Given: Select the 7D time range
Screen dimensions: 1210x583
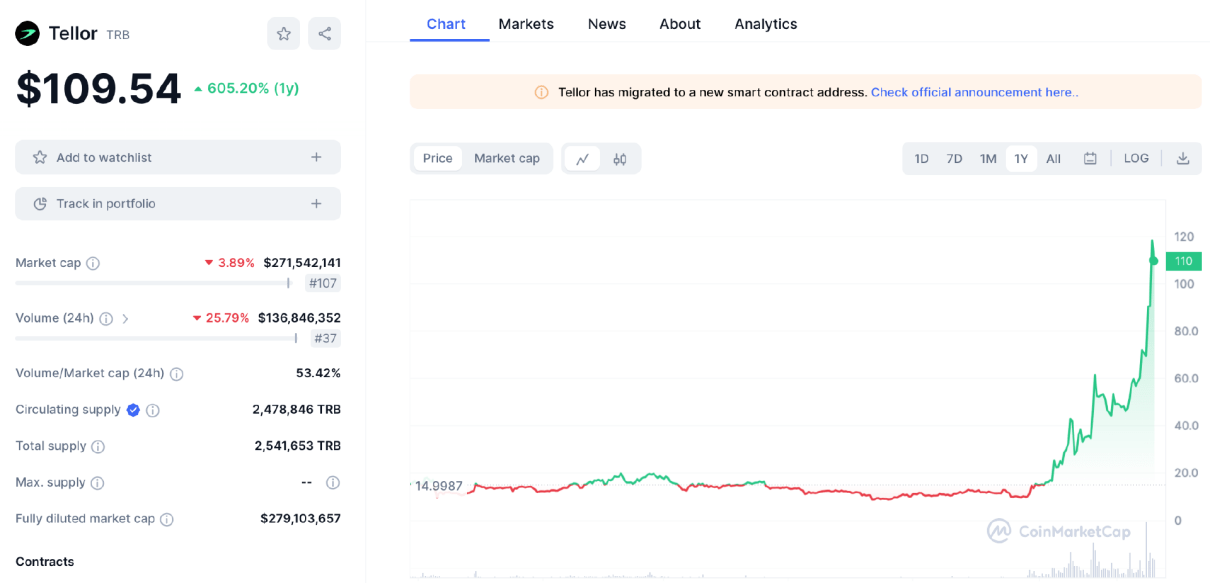Looking at the screenshot, I should 954,159.
